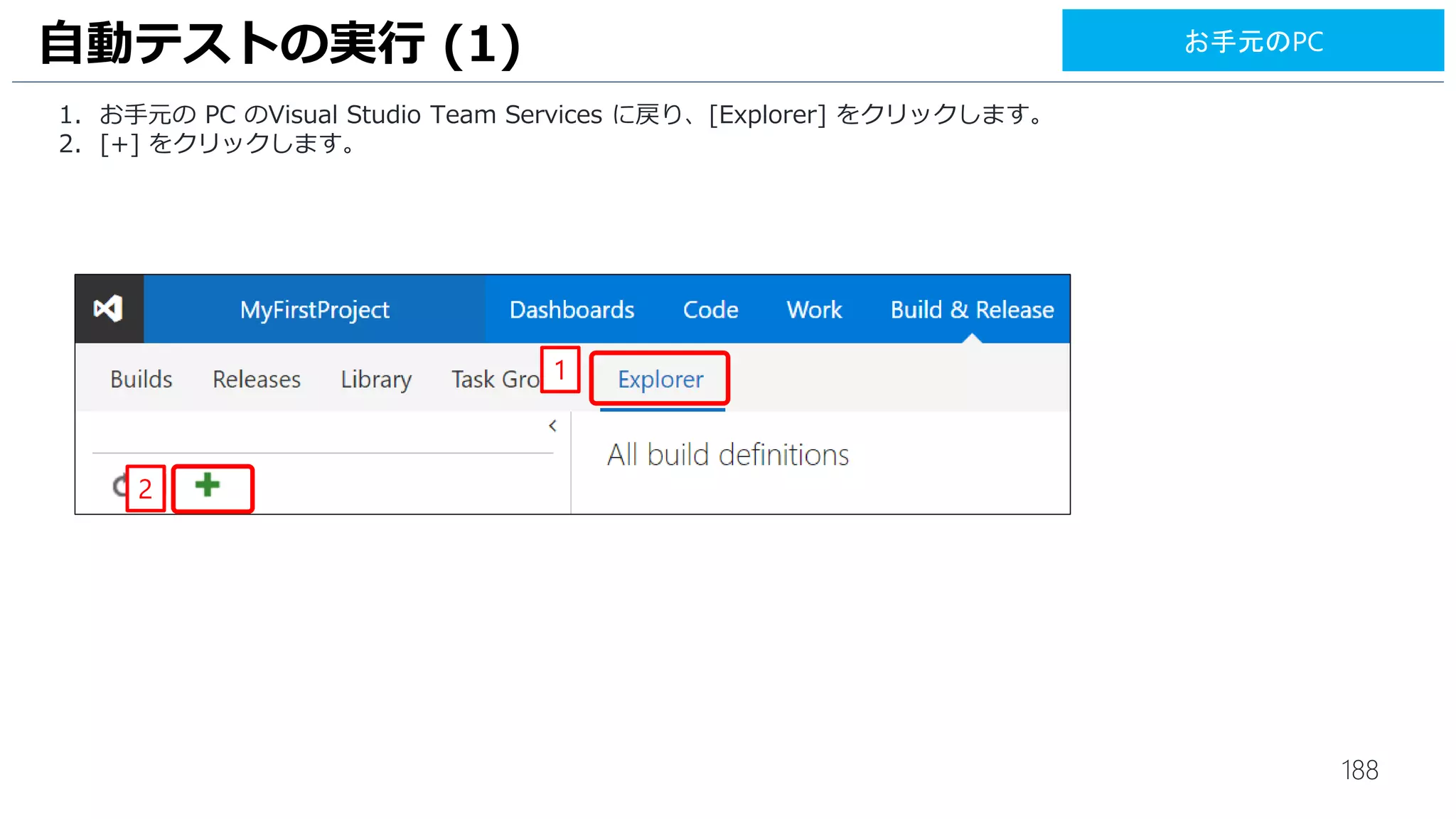Click the お手元のPC blue banner
The image size is (1456, 819).
click(x=1253, y=41)
